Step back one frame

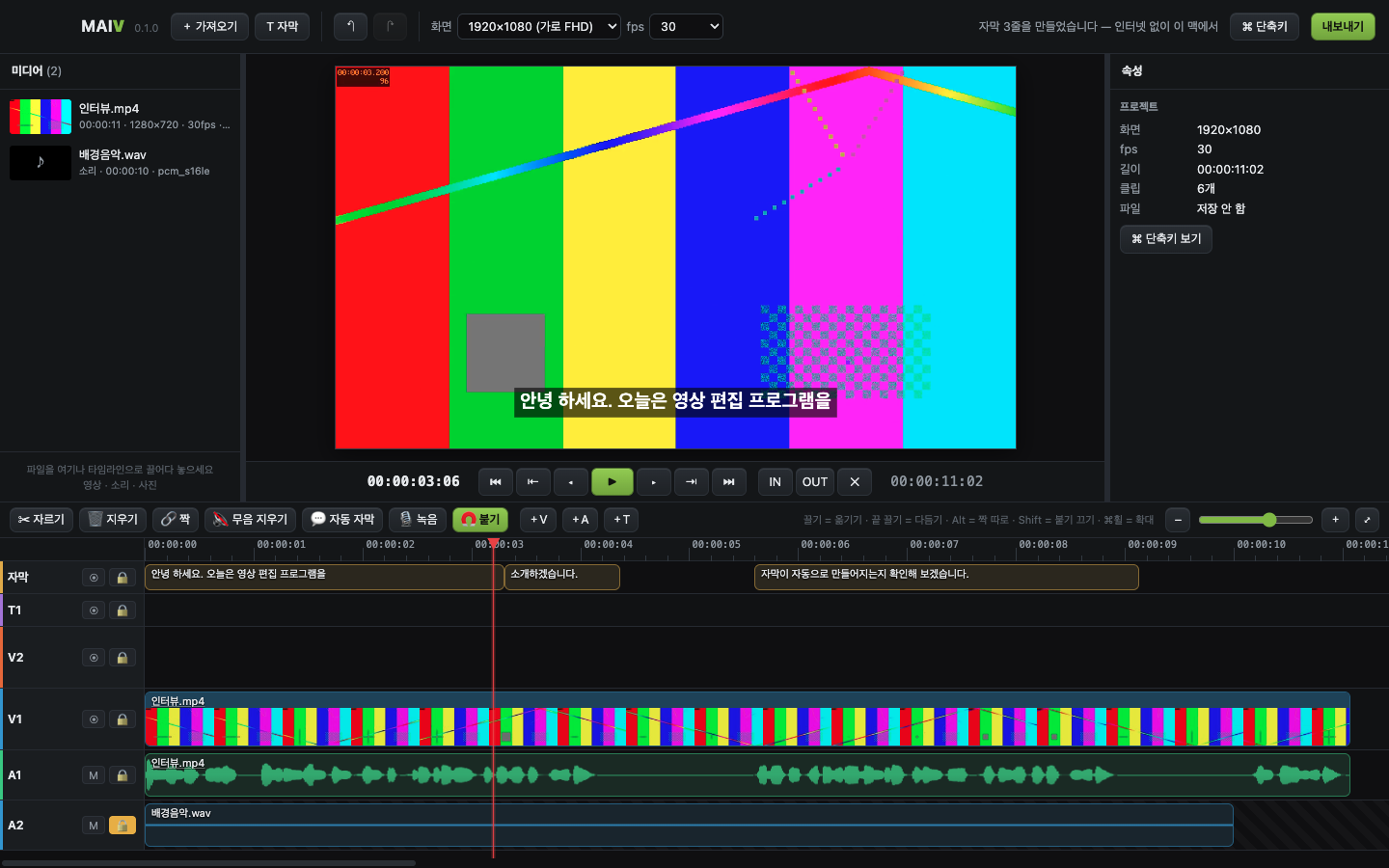[571, 481]
